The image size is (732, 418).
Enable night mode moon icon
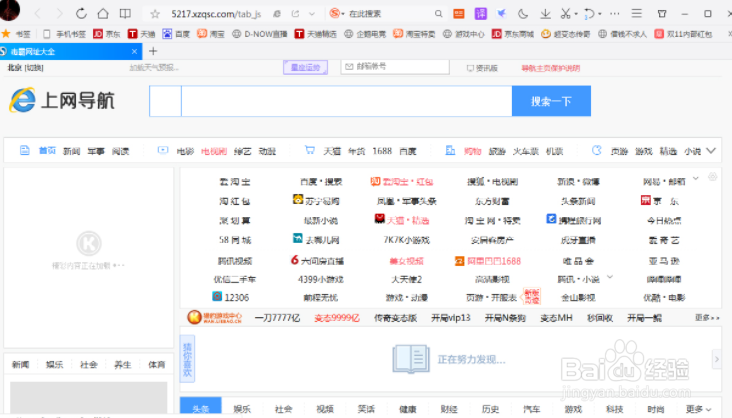[x=523, y=14]
